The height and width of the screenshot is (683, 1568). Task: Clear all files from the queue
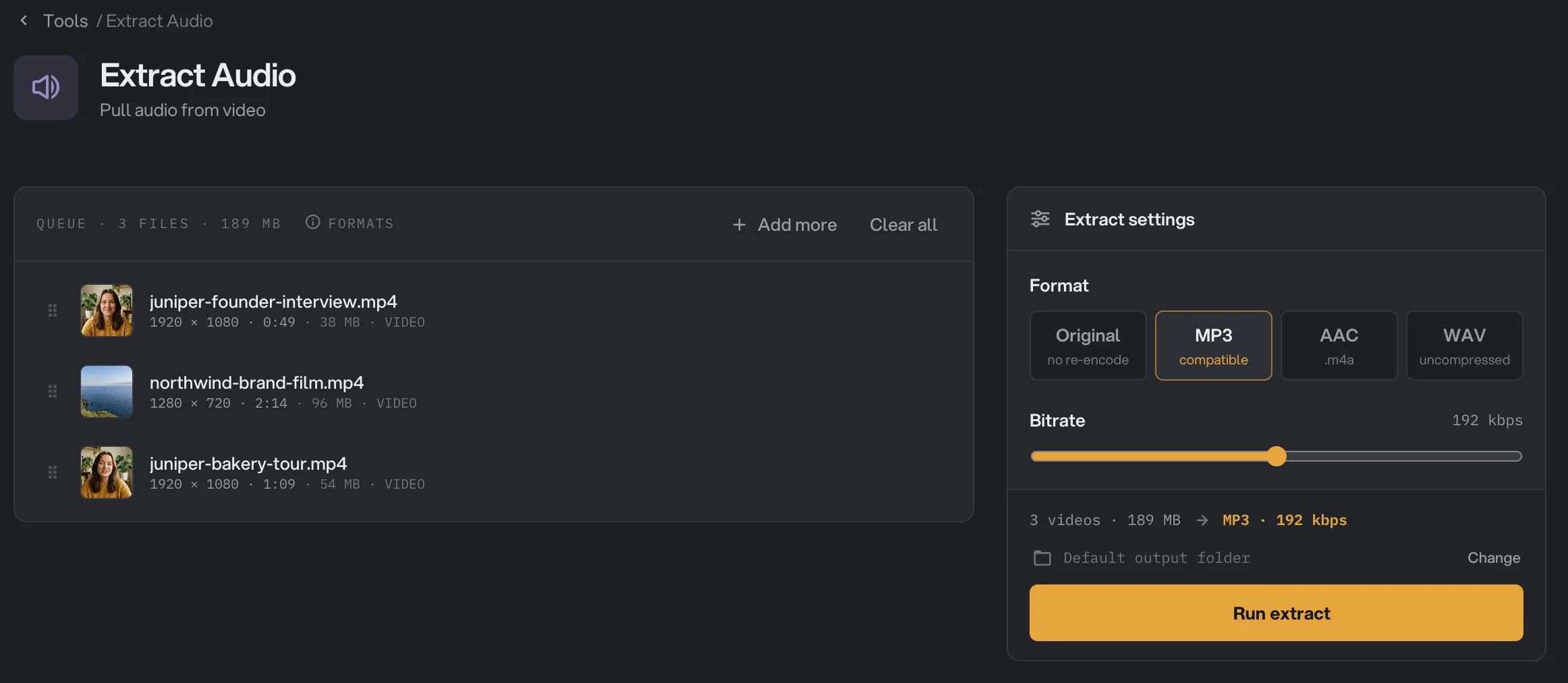[903, 225]
